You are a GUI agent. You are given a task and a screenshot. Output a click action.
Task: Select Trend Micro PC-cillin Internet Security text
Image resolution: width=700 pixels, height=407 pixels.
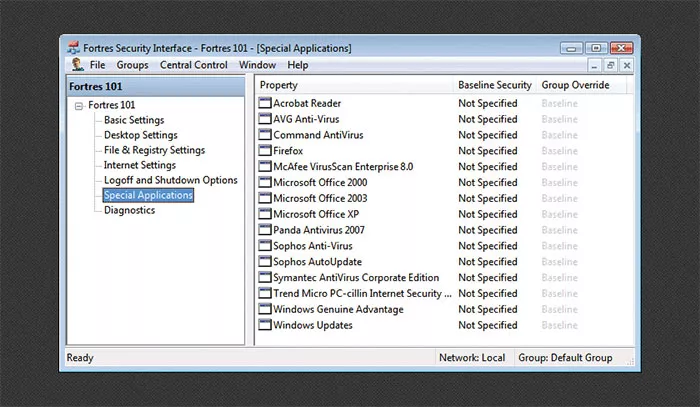(x=362, y=293)
